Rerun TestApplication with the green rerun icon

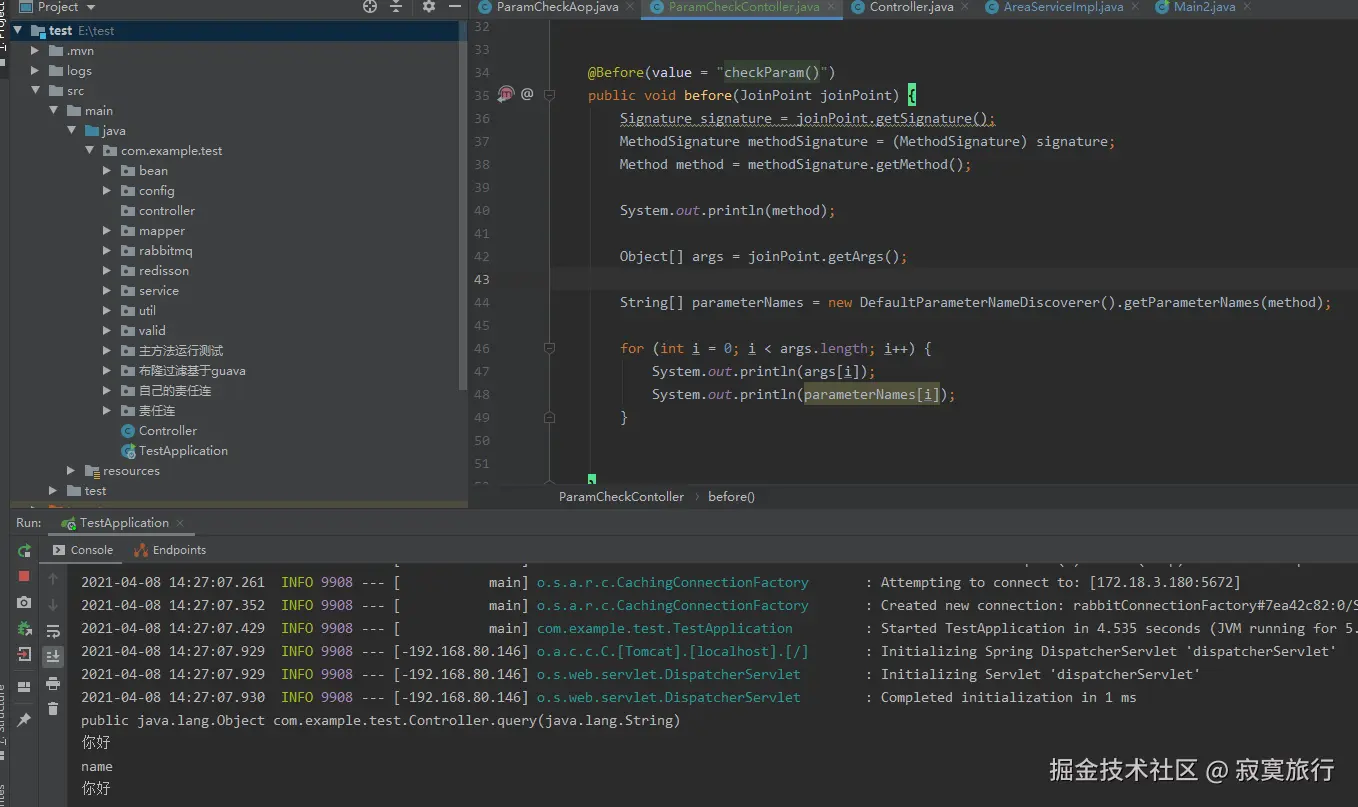[24, 551]
